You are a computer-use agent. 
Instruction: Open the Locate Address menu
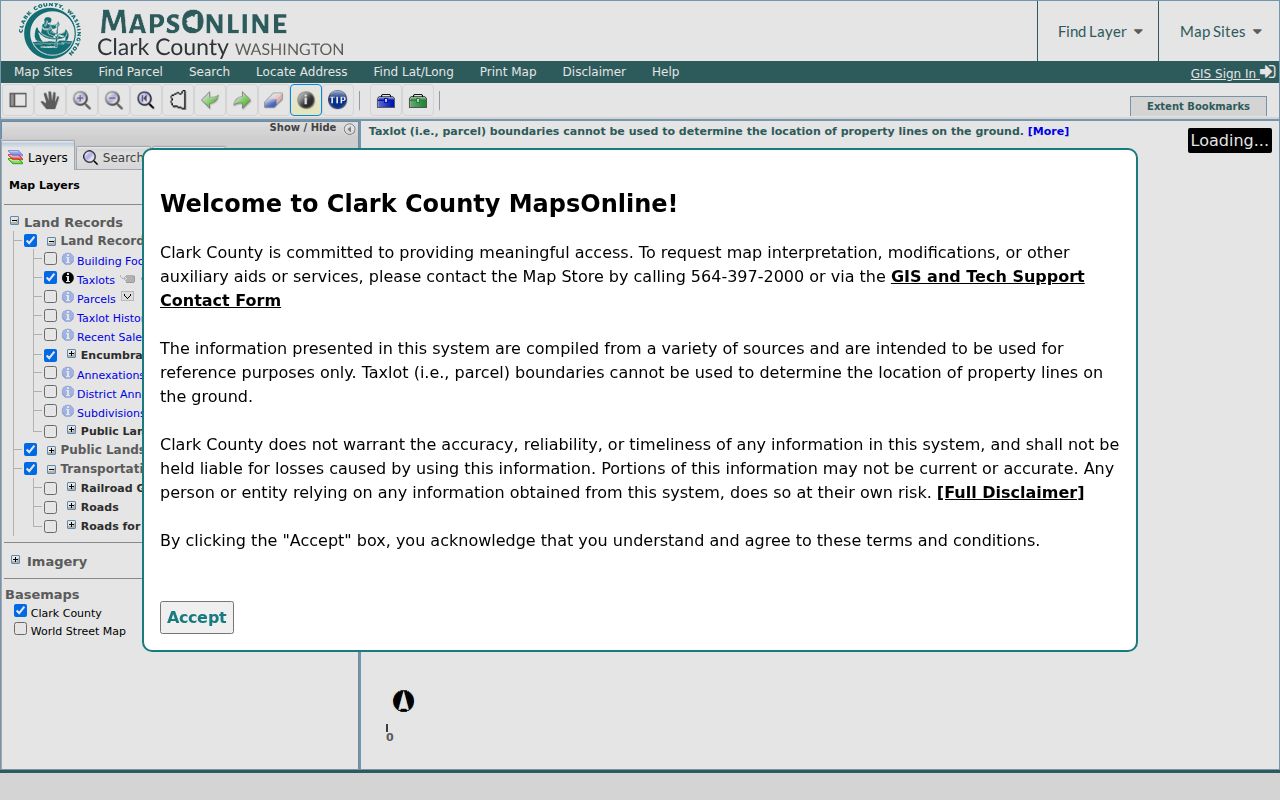tap(301, 72)
